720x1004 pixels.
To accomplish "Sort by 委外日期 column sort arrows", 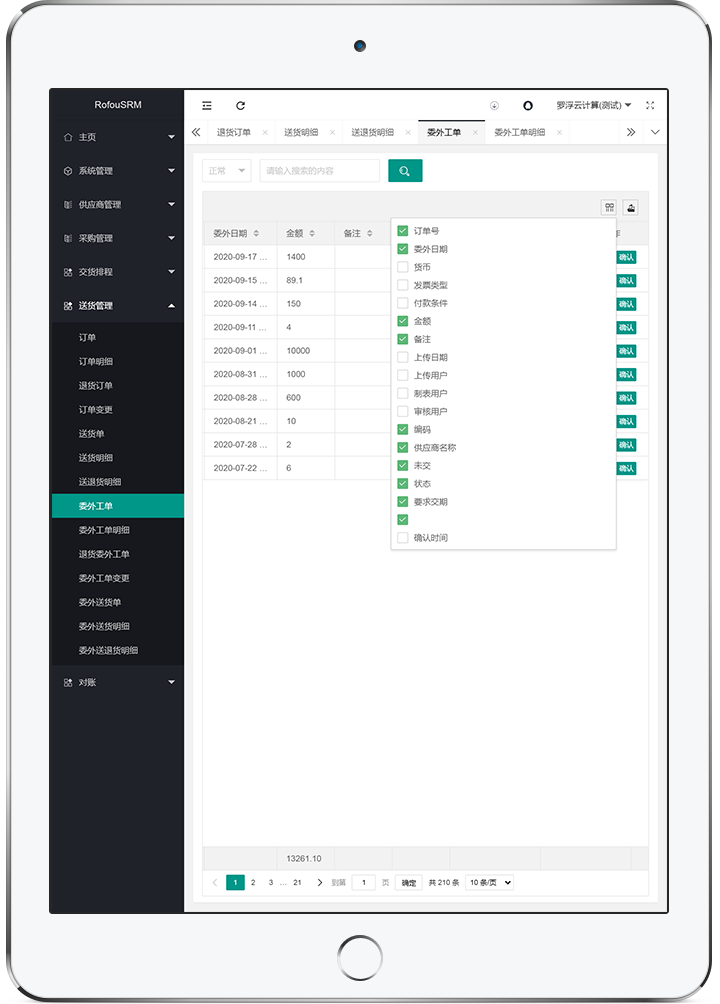I will (x=256, y=233).
